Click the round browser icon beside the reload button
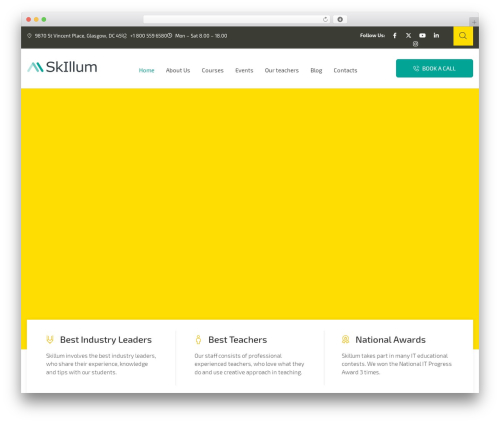This screenshot has width=500, height=423. coord(340,19)
